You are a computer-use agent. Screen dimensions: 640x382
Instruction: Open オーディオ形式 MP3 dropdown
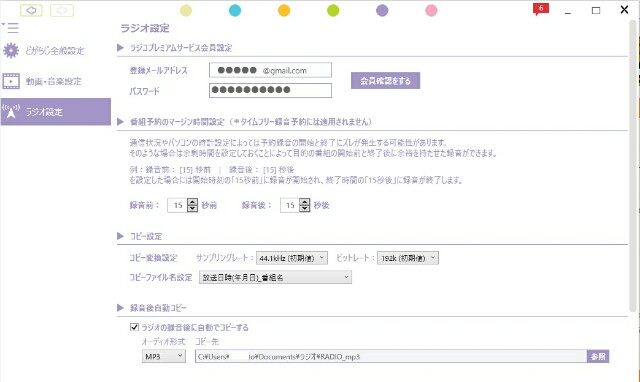click(x=164, y=356)
